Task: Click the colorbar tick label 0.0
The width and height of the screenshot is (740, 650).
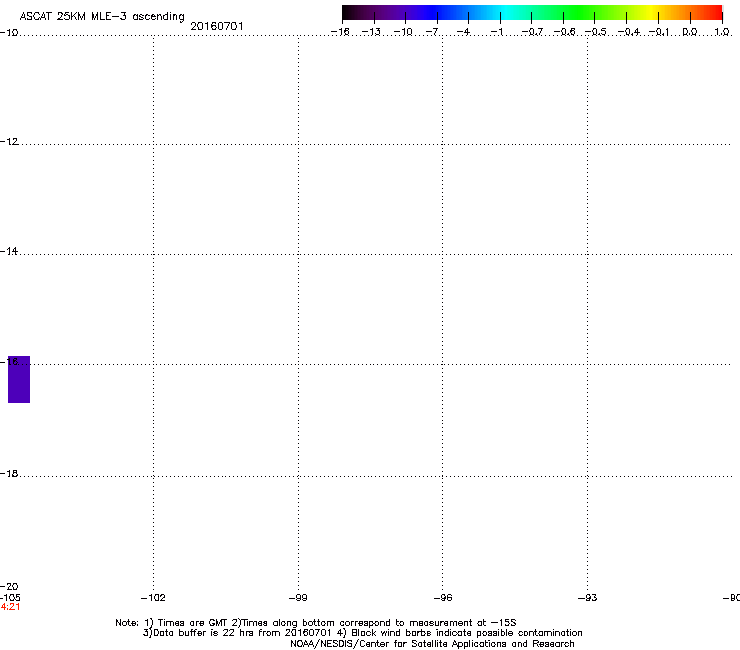Action: [690, 32]
